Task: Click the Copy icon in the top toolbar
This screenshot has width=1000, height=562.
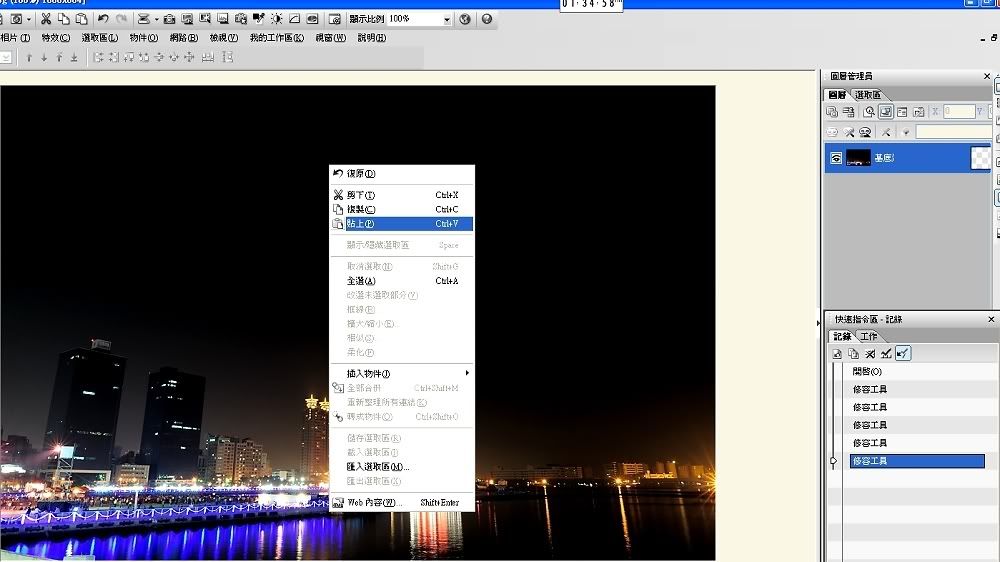Action: (64, 19)
